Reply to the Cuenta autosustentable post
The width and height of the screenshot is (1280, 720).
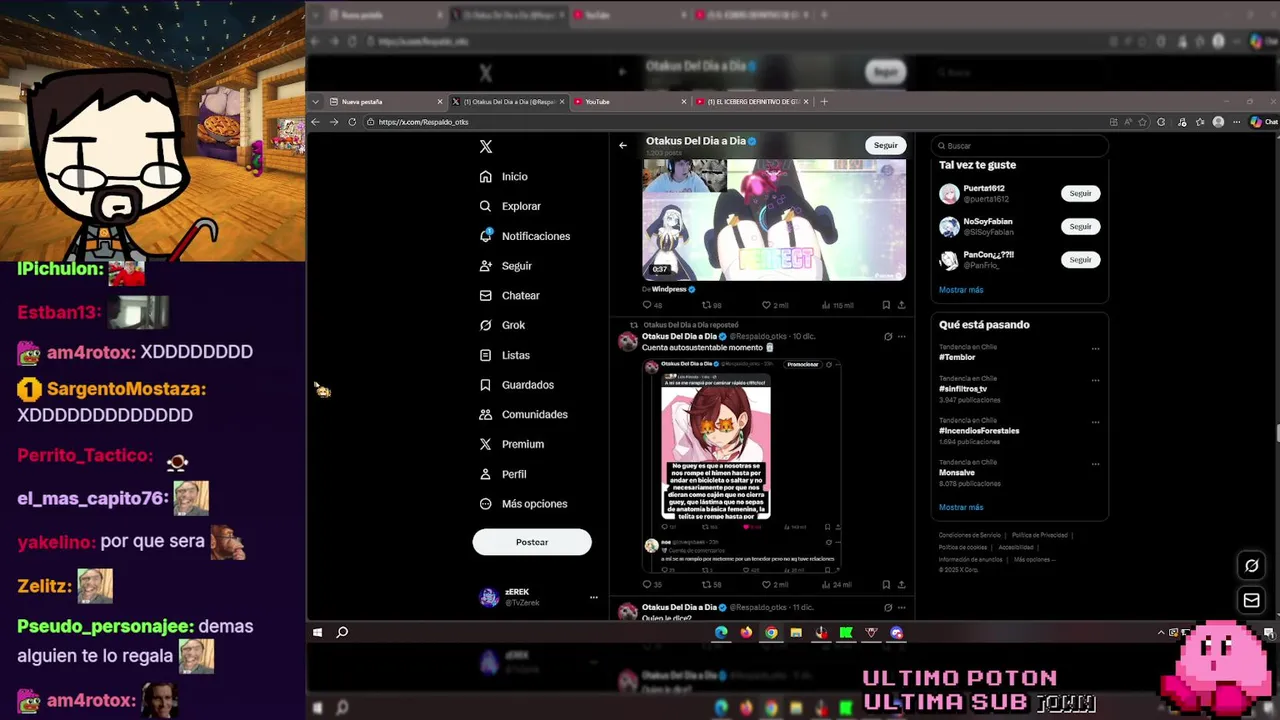pyautogui.click(x=652, y=585)
